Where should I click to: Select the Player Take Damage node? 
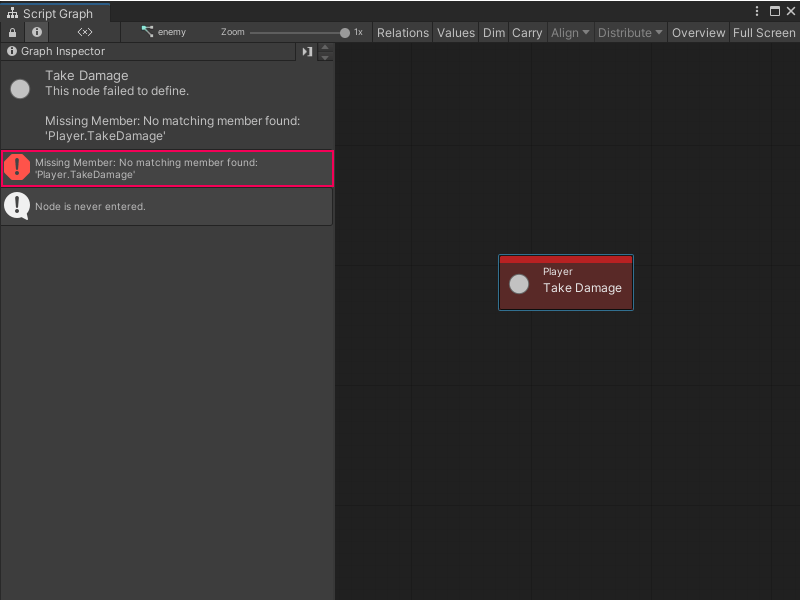[566, 282]
